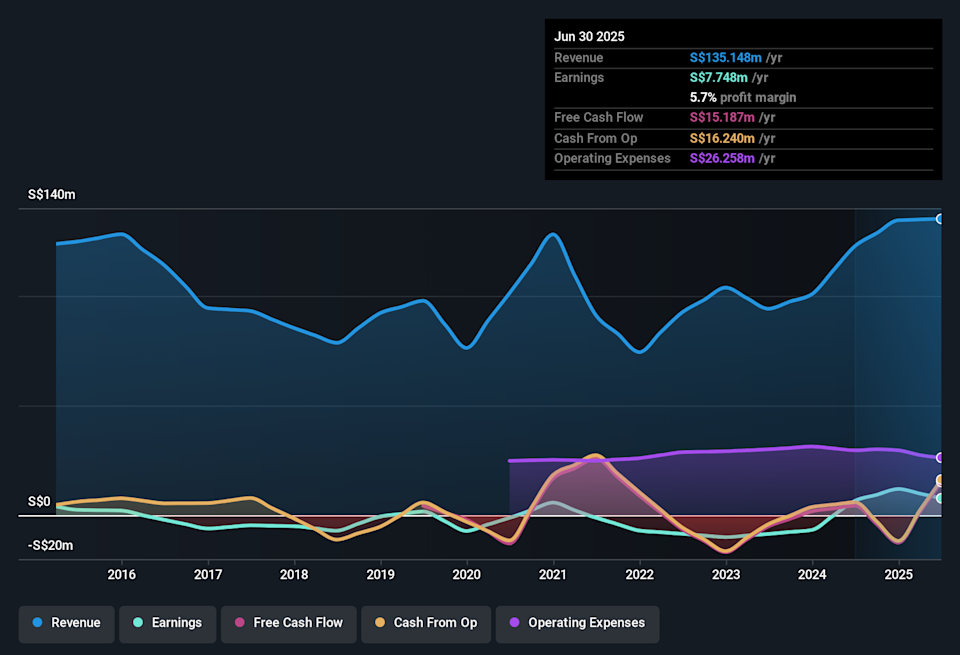Click the Jun 30 2025 tooltip header
This screenshot has width=960, height=655.
coord(588,36)
